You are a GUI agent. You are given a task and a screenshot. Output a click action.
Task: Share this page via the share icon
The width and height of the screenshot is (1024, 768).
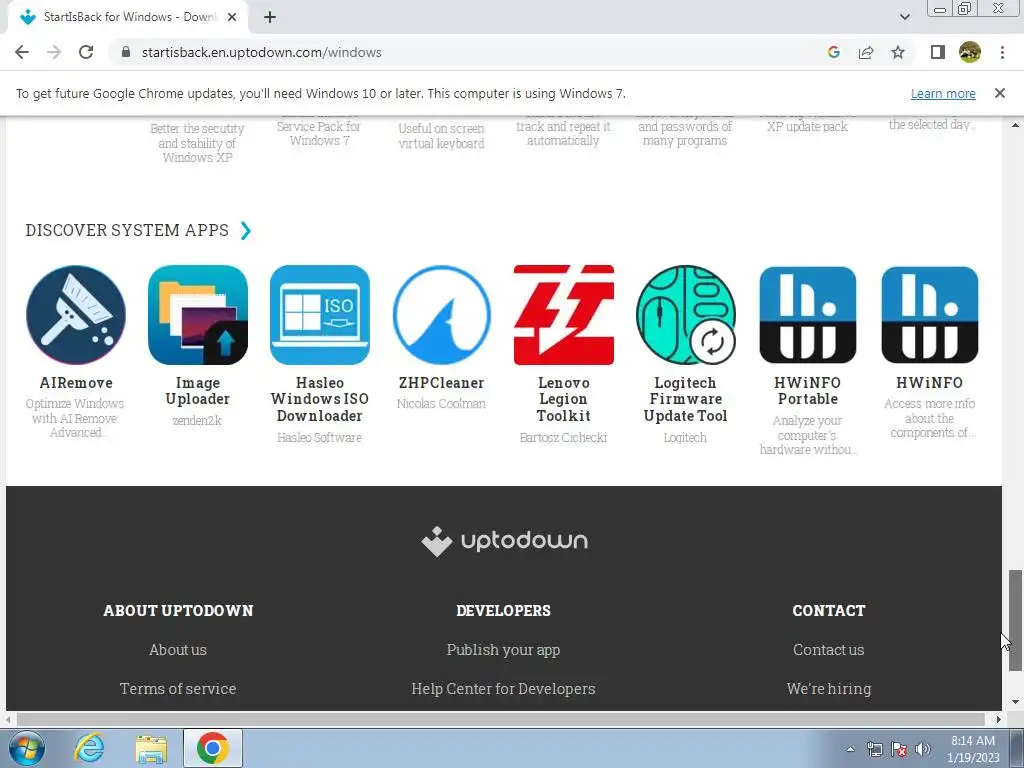866,52
